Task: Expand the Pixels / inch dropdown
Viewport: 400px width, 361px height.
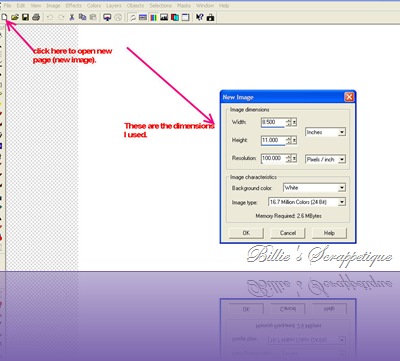Action: tap(342, 160)
